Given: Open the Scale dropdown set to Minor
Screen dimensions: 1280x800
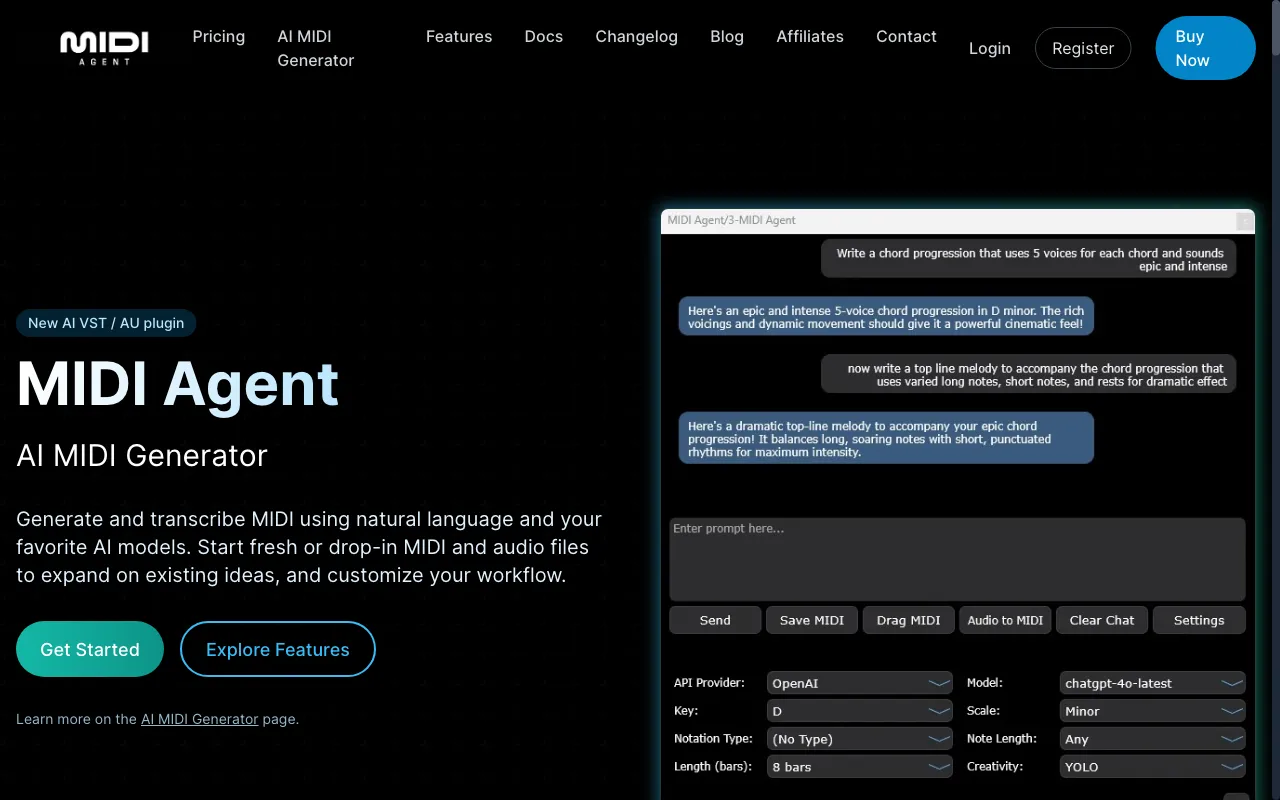Looking at the screenshot, I should pos(1153,711).
